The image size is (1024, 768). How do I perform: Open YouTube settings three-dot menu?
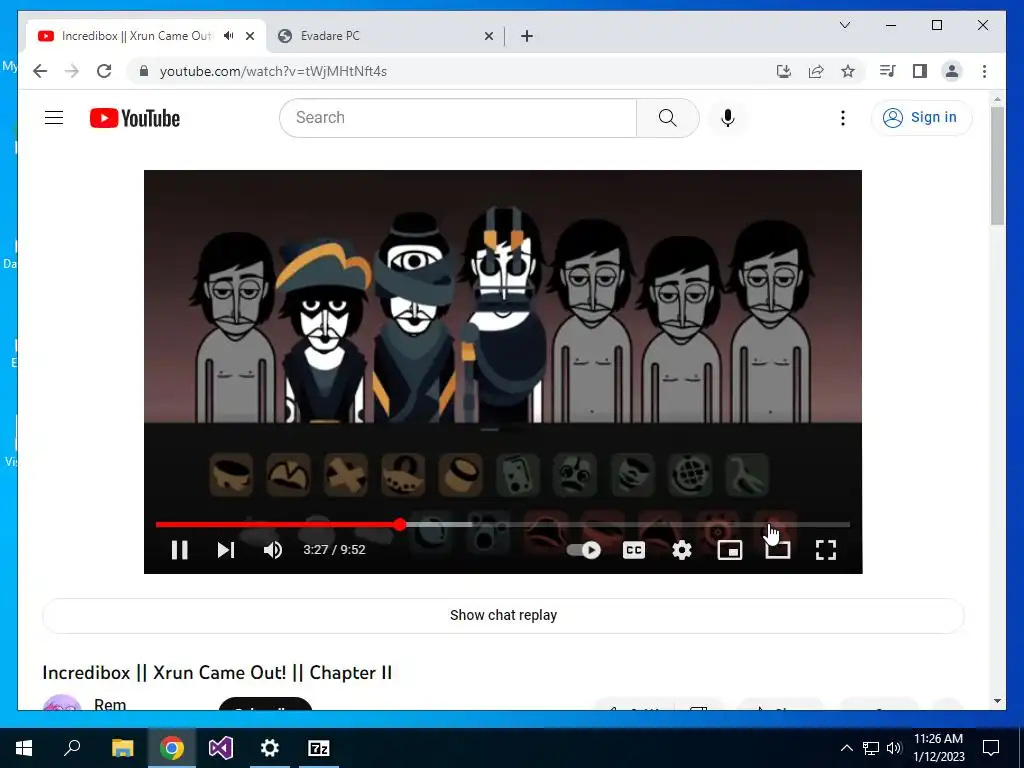pyautogui.click(x=843, y=118)
